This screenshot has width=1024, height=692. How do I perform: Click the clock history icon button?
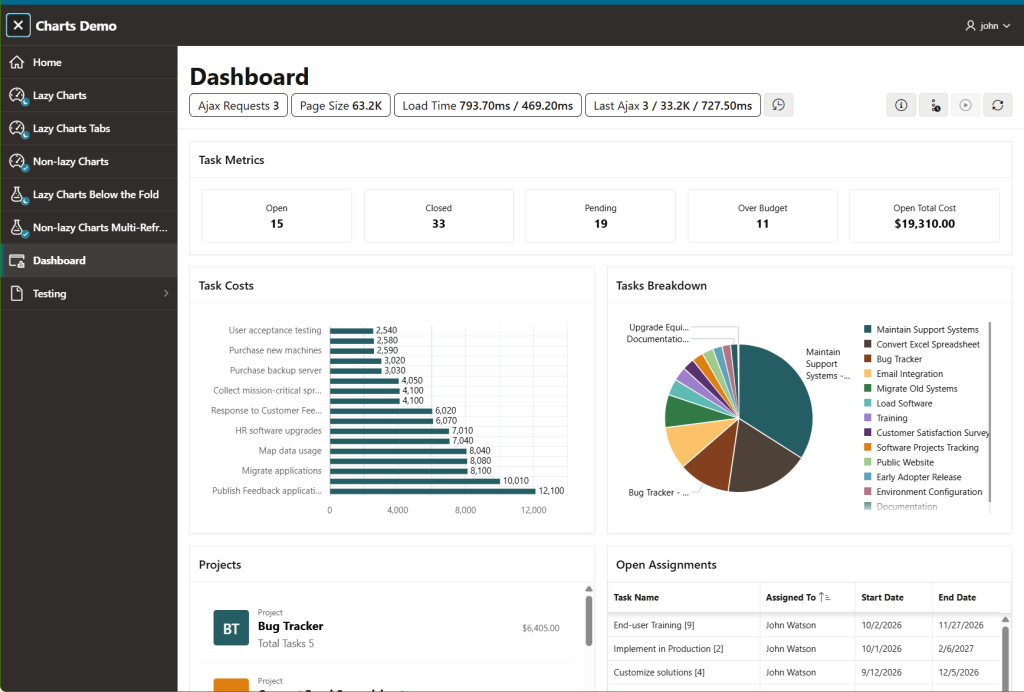point(778,105)
